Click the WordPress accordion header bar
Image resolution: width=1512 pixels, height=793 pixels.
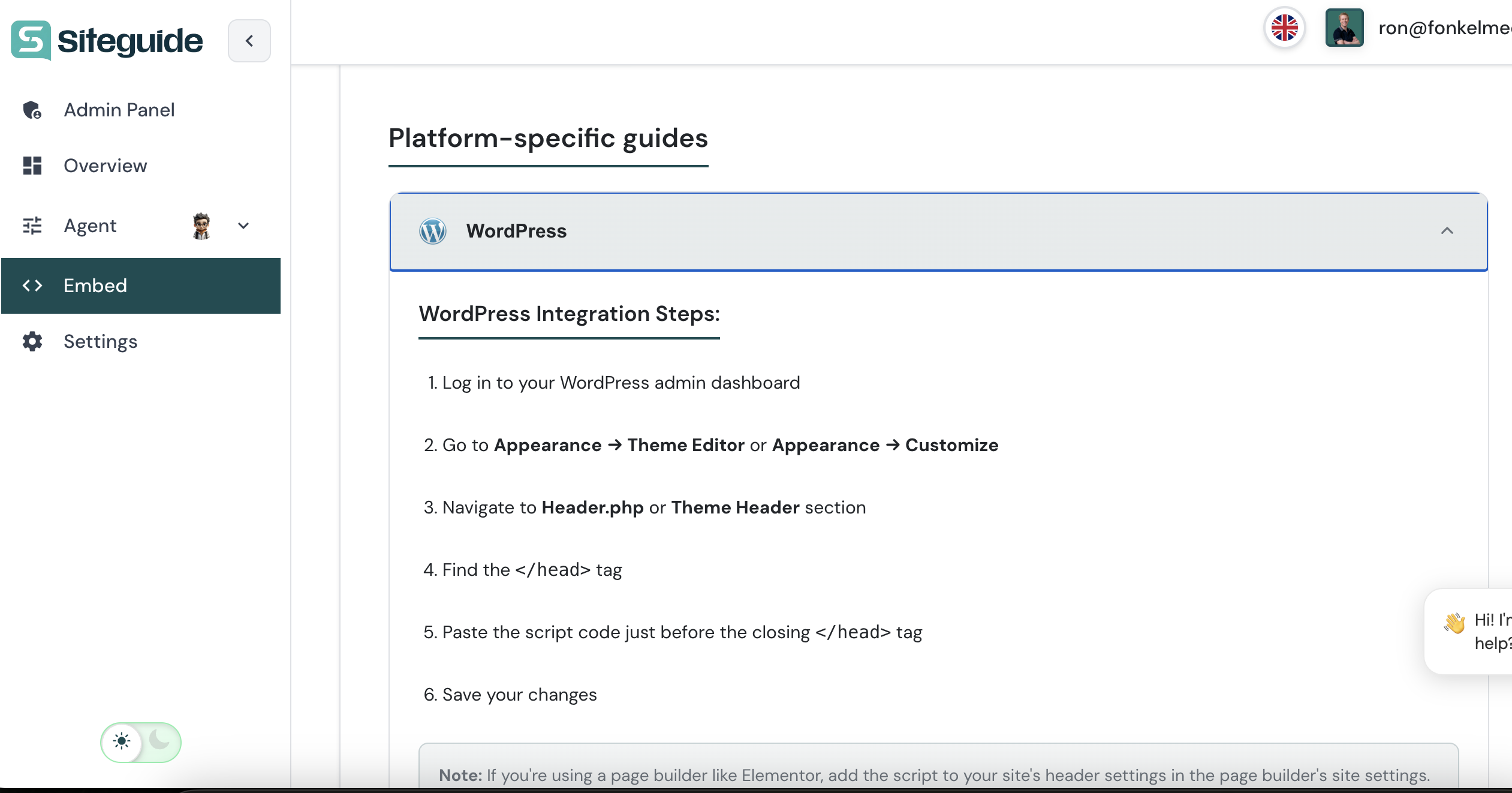click(x=935, y=232)
